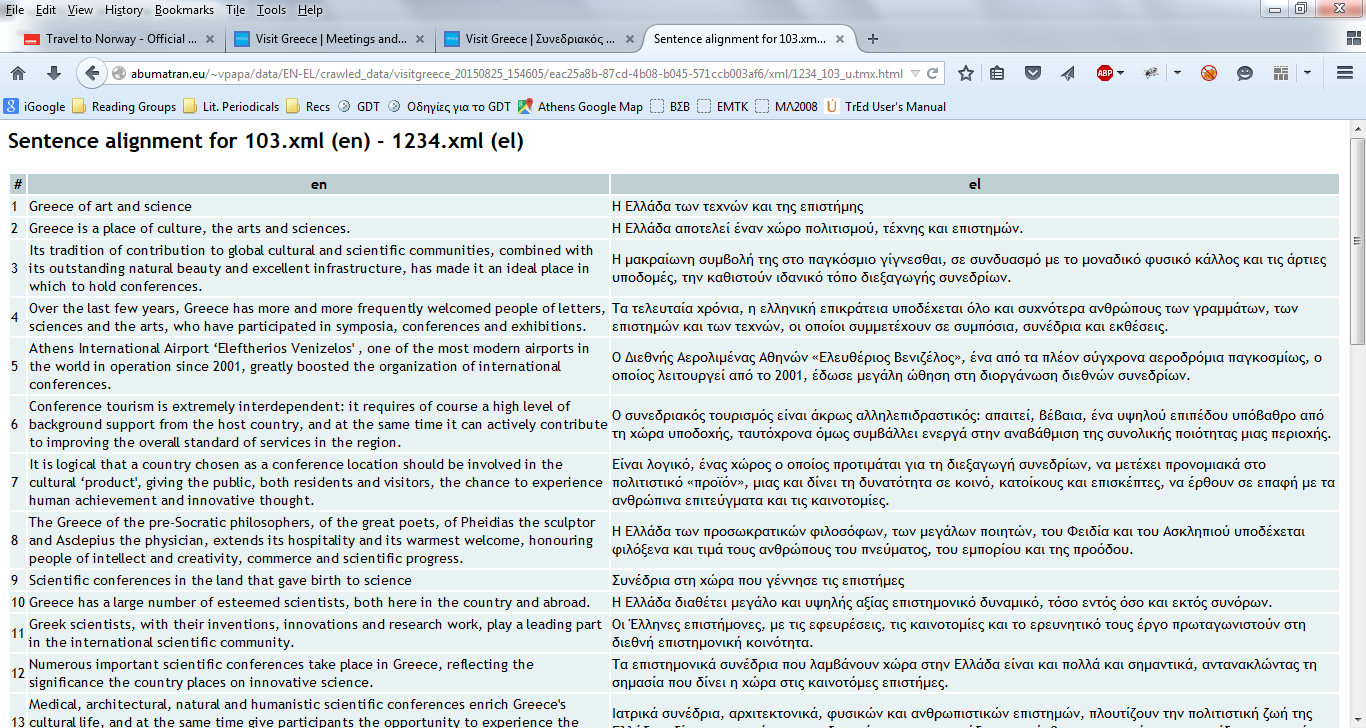This screenshot has width=1366, height=728.
Task: Open the downloads arrow icon
Action: [54, 73]
